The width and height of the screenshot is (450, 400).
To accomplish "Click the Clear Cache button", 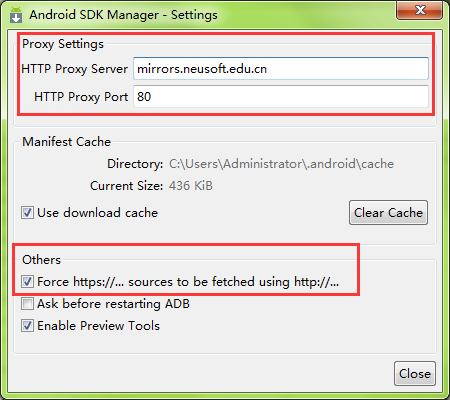I will tap(388, 213).
